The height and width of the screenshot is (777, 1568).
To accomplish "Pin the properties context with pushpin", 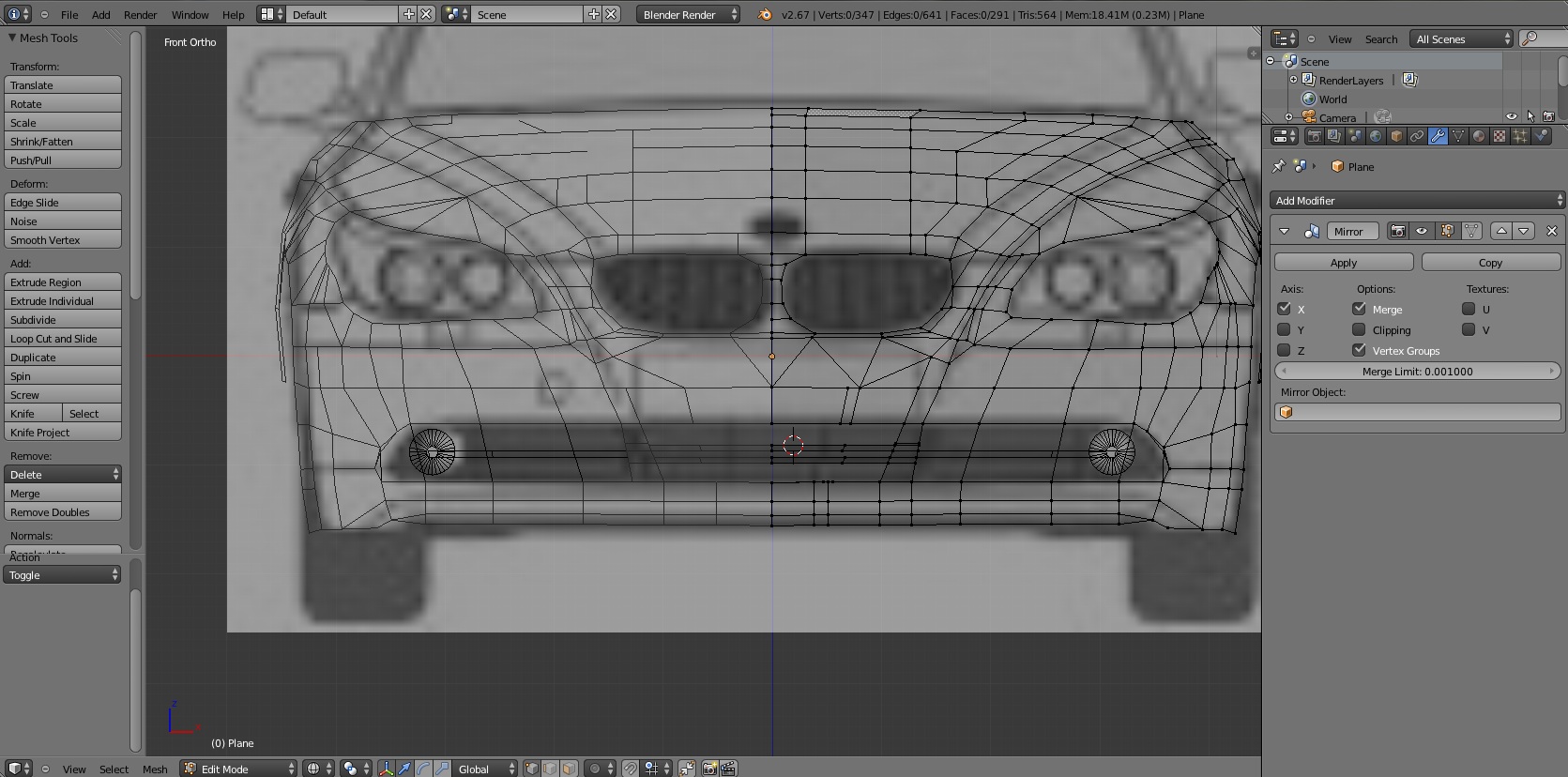I will click(1278, 166).
